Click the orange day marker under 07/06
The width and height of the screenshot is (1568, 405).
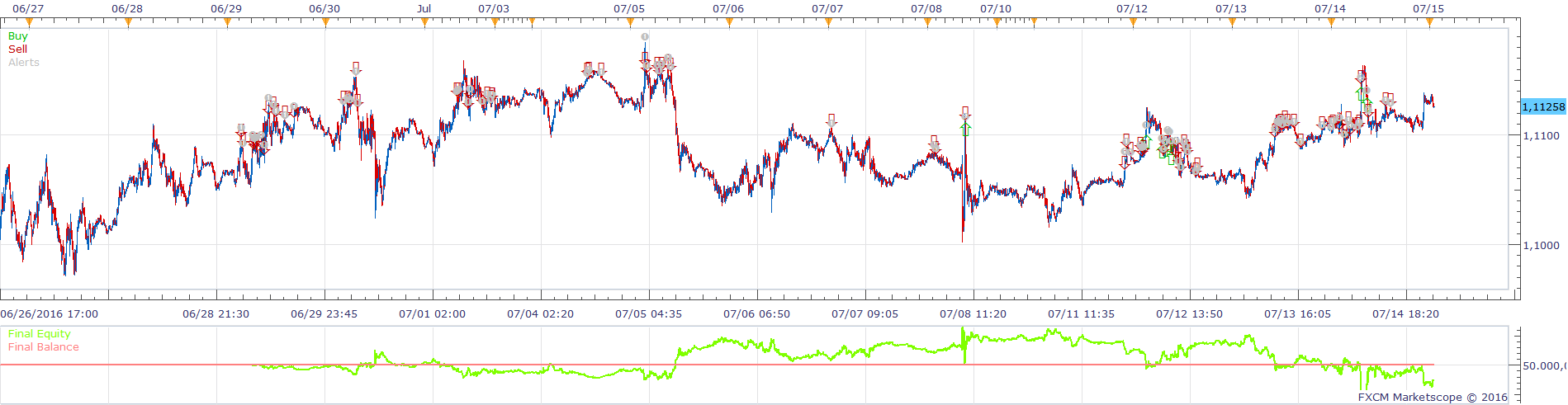[x=729, y=23]
